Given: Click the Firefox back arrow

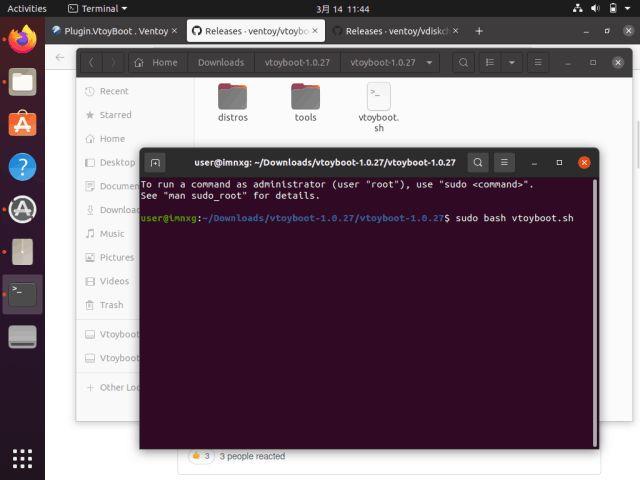Looking at the screenshot, I should coord(60,57).
